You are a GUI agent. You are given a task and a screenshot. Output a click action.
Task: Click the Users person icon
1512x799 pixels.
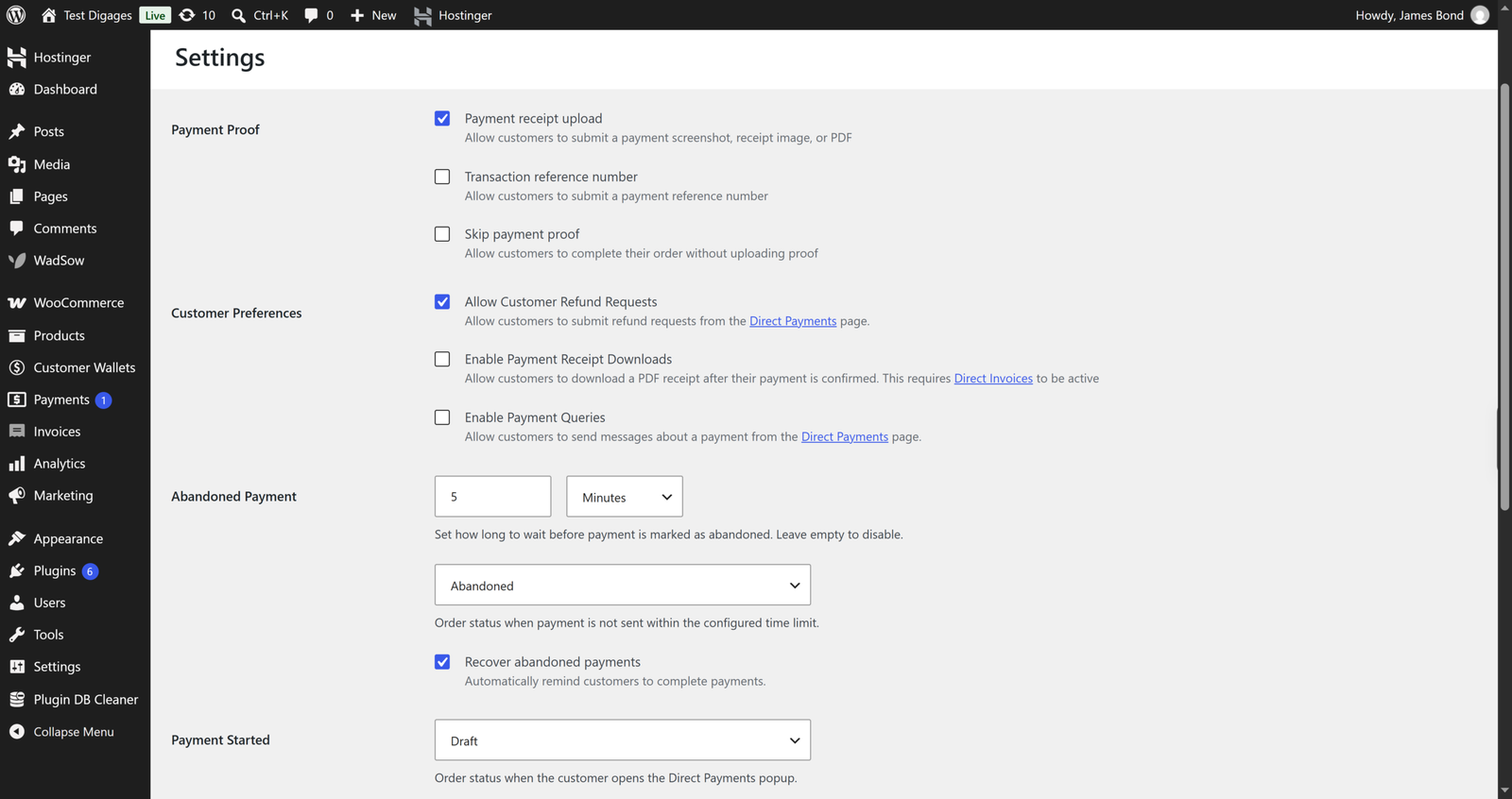[x=17, y=603]
